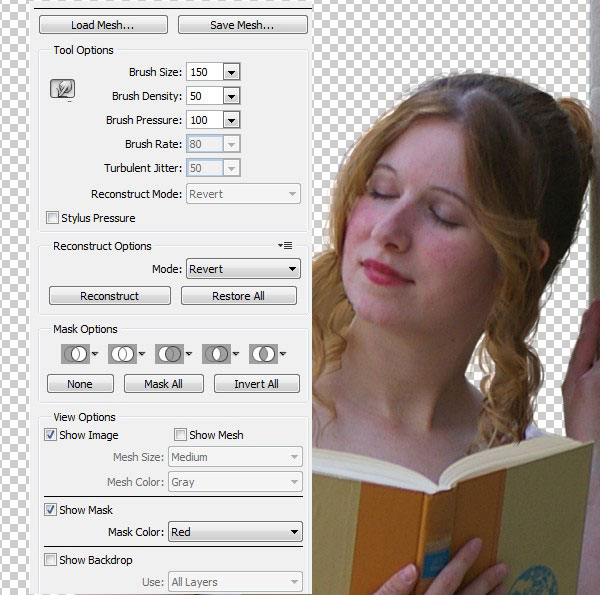Enable the Show Mesh checkbox
The width and height of the screenshot is (600, 595).
(180, 435)
